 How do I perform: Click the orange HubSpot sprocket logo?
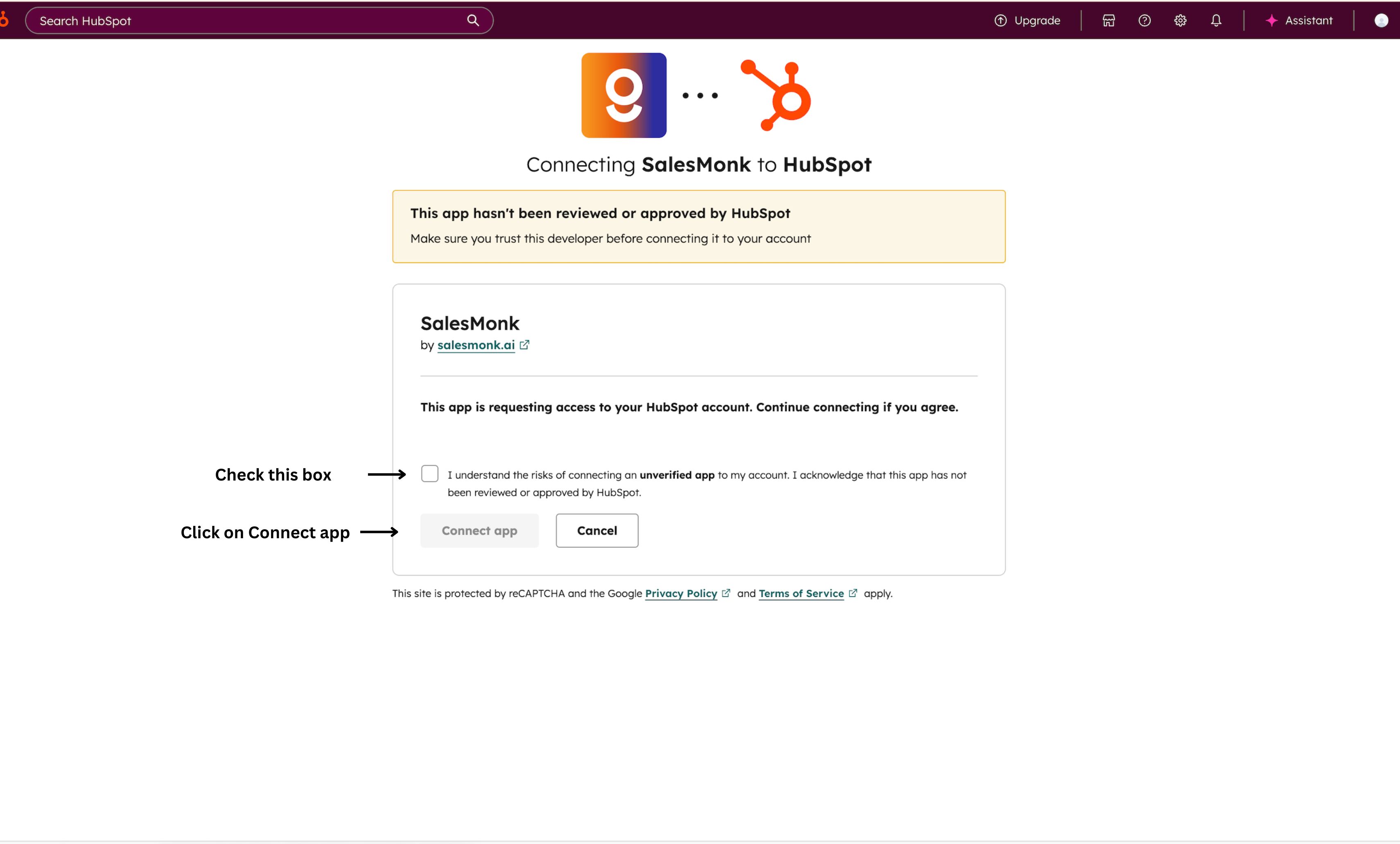(777, 95)
